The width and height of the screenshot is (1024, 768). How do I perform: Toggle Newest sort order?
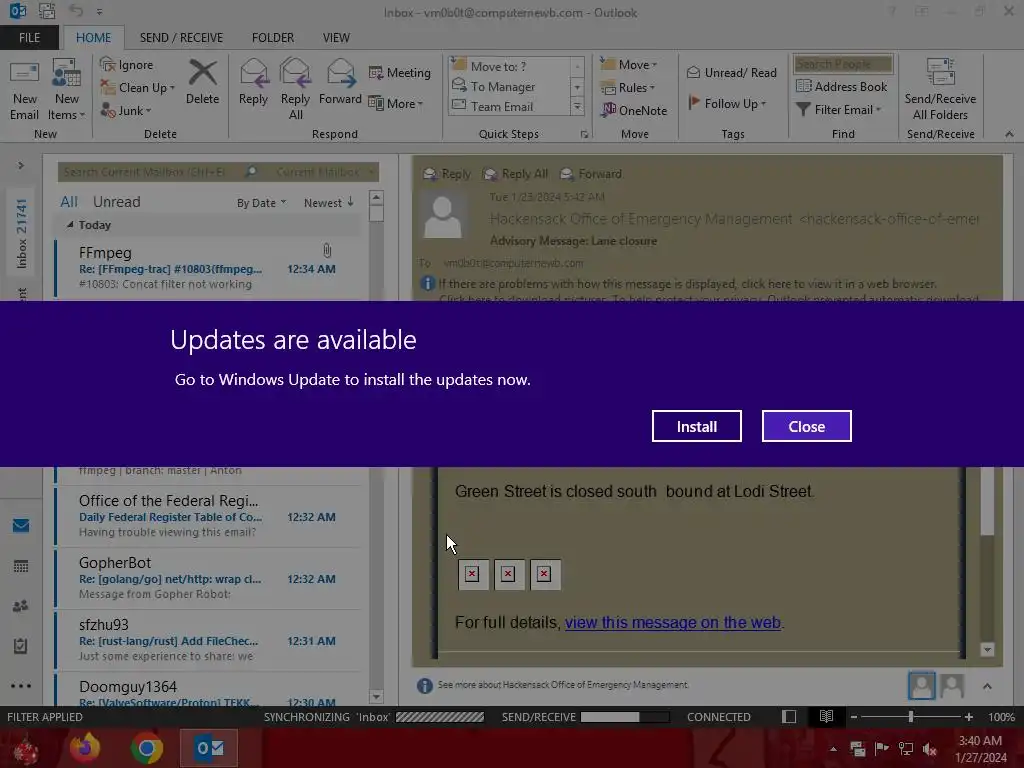[x=328, y=202]
